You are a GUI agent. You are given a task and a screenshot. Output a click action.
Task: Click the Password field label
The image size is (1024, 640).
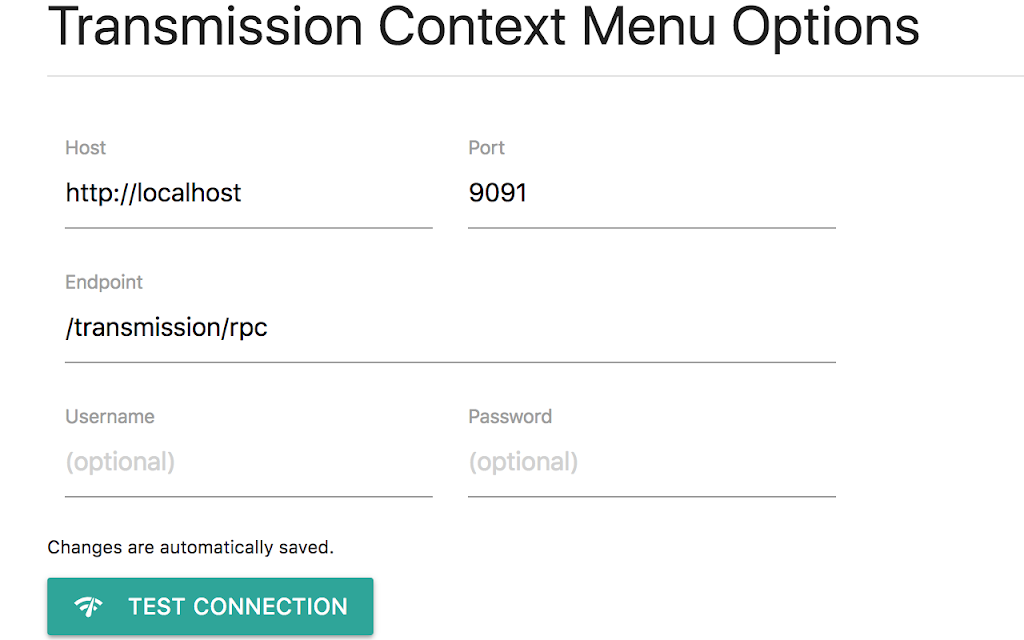pos(510,417)
